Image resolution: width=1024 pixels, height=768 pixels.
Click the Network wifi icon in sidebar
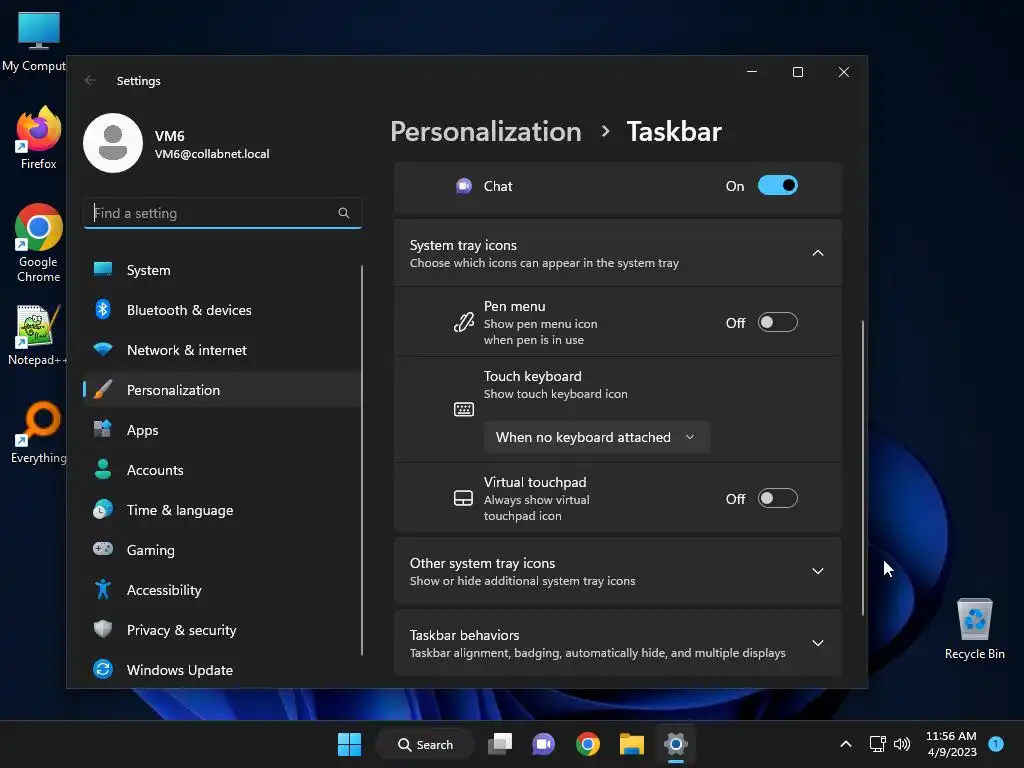103,349
